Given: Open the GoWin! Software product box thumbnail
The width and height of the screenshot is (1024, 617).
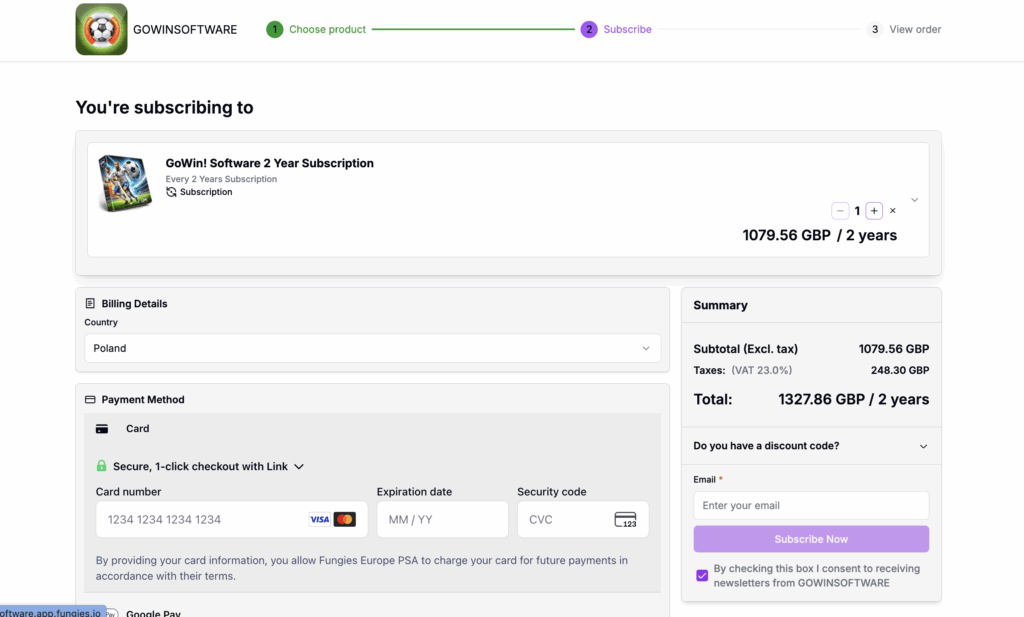Looking at the screenshot, I should pos(125,183).
